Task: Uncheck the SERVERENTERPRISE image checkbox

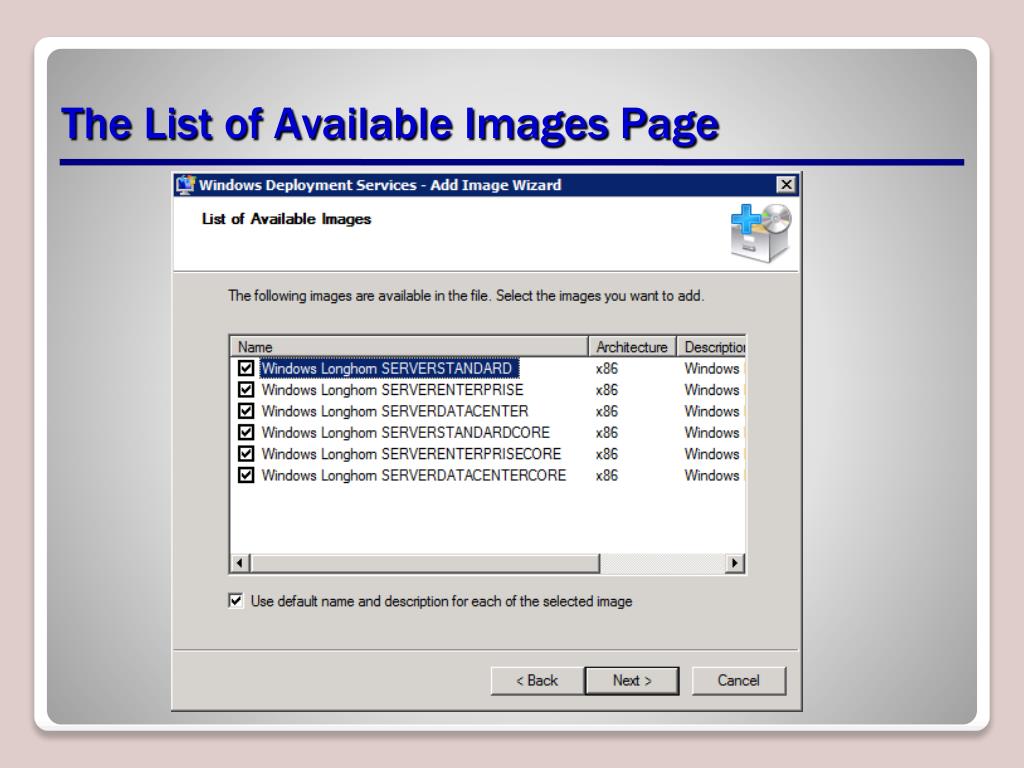Action: pyautogui.click(x=246, y=390)
